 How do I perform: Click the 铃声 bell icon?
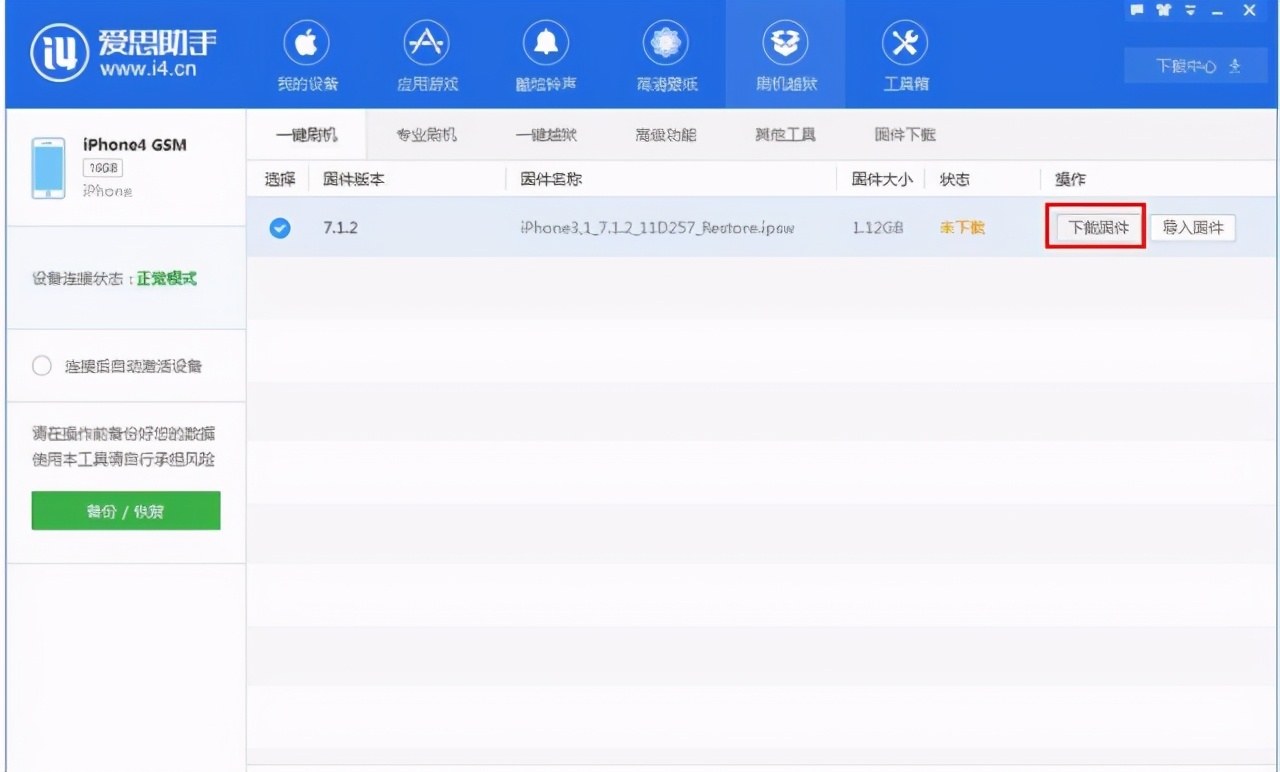click(x=546, y=55)
